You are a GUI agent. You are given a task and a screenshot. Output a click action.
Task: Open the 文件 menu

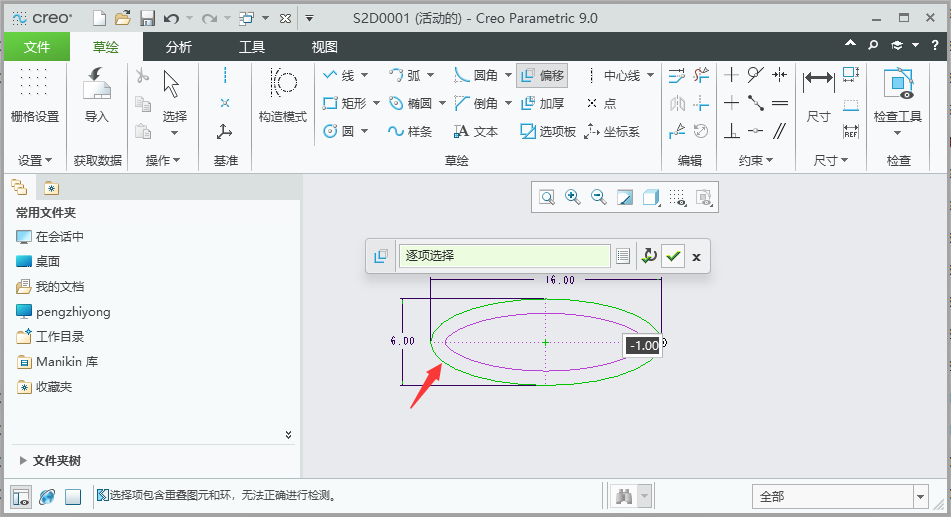[x=37, y=47]
